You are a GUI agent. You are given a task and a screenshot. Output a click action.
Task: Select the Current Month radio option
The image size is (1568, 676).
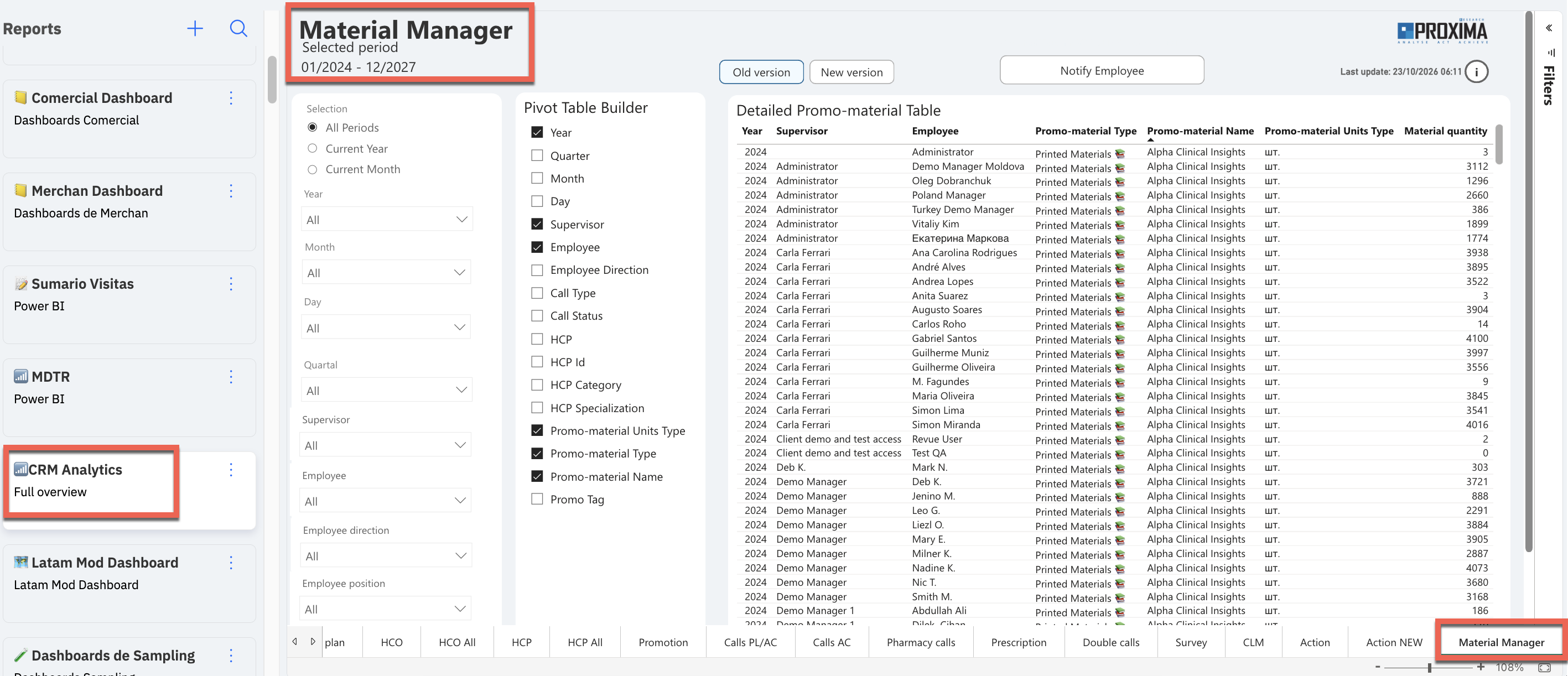(312, 169)
